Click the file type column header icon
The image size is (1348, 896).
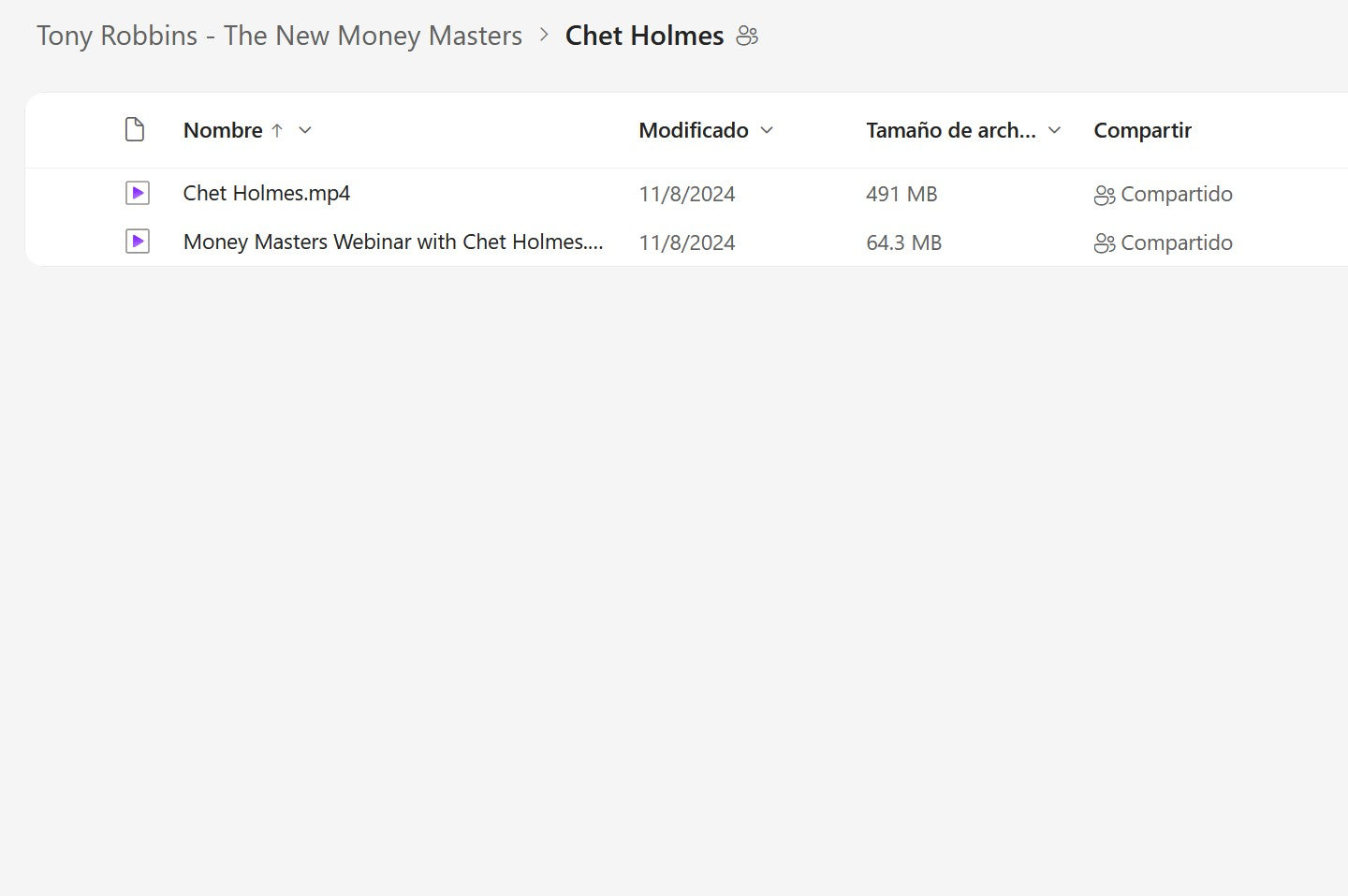tap(135, 130)
